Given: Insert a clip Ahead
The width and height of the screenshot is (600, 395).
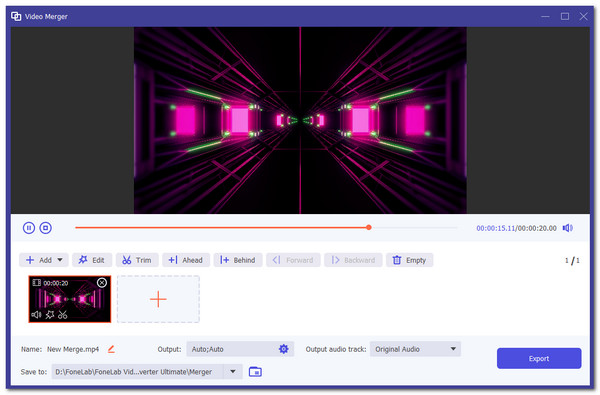Looking at the screenshot, I should coord(186,260).
